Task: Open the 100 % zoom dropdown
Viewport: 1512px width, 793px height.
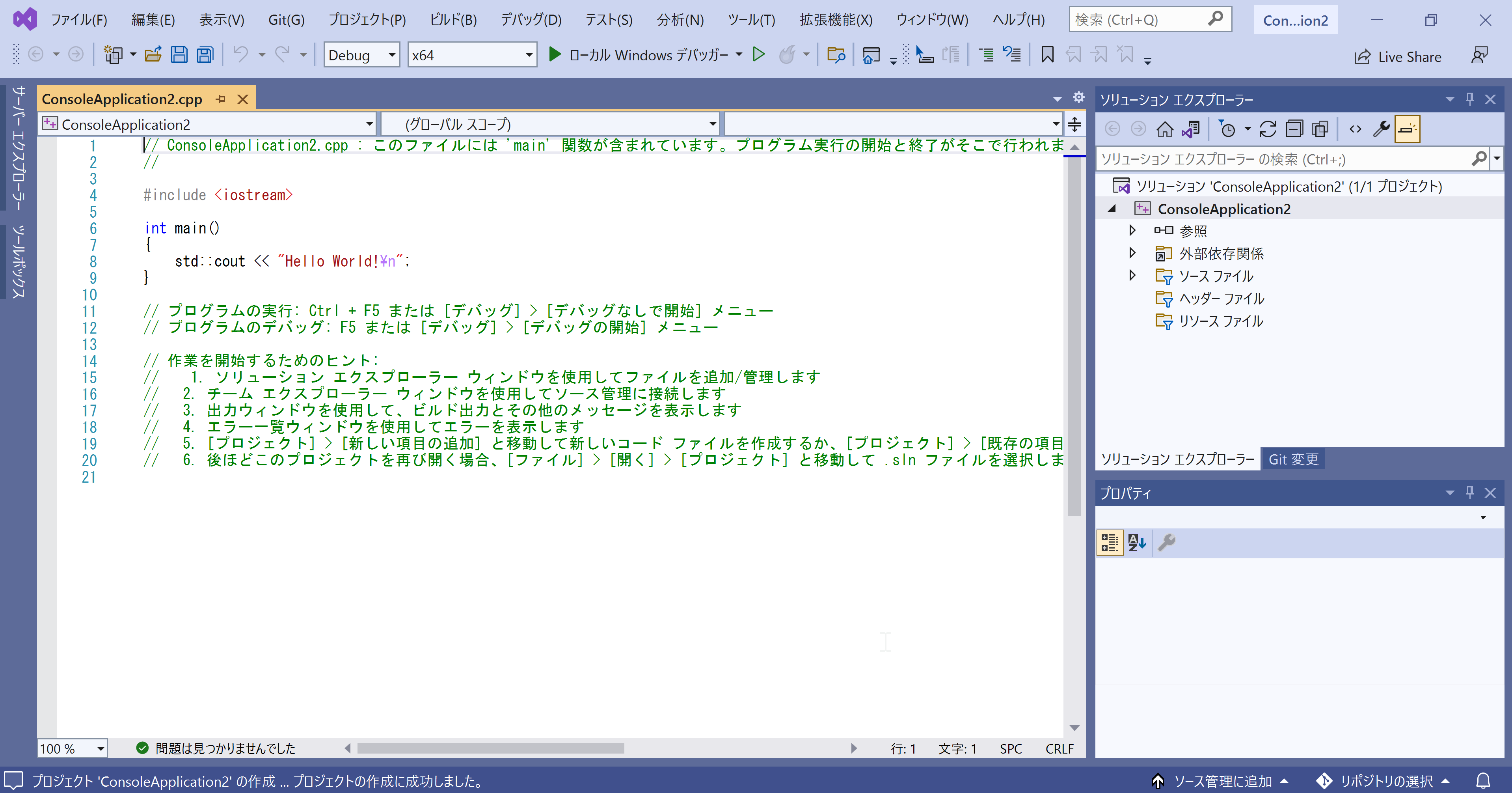Action: click(73, 748)
